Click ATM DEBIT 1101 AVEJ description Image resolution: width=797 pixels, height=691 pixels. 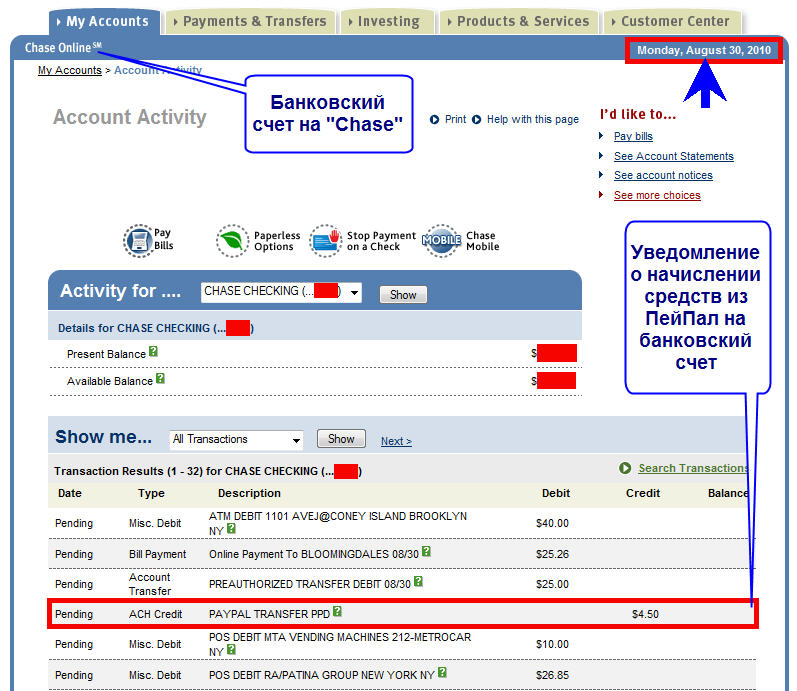(x=338, y=523)
